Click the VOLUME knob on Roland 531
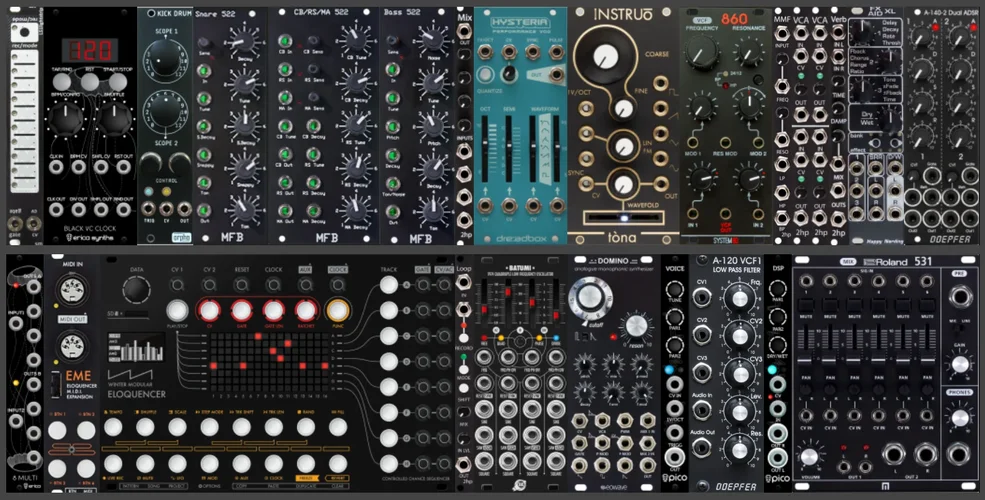This screenshot has height=500, width=985. pos(810,458)
